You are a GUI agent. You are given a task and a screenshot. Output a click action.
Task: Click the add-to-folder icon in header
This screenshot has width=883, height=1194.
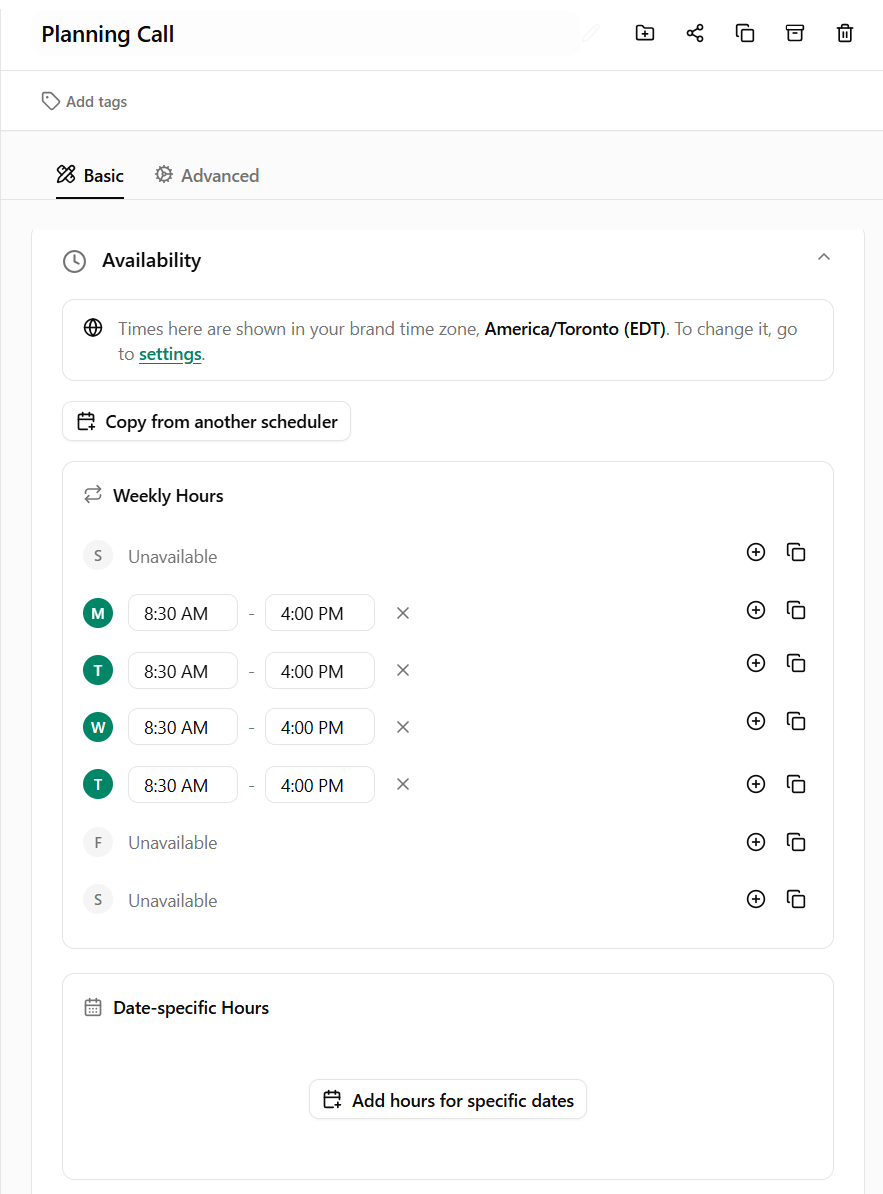645,34
